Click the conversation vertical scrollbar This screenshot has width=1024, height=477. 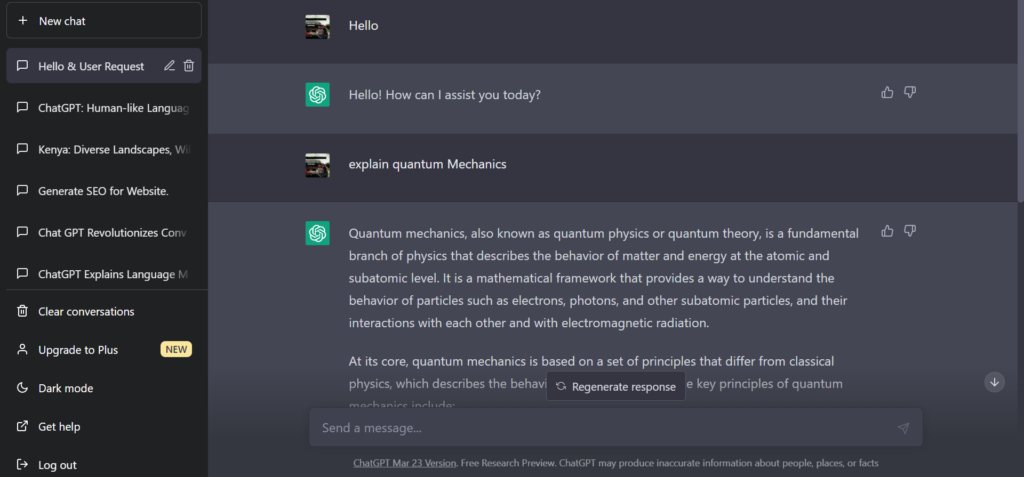click(x=1020, y=101)
